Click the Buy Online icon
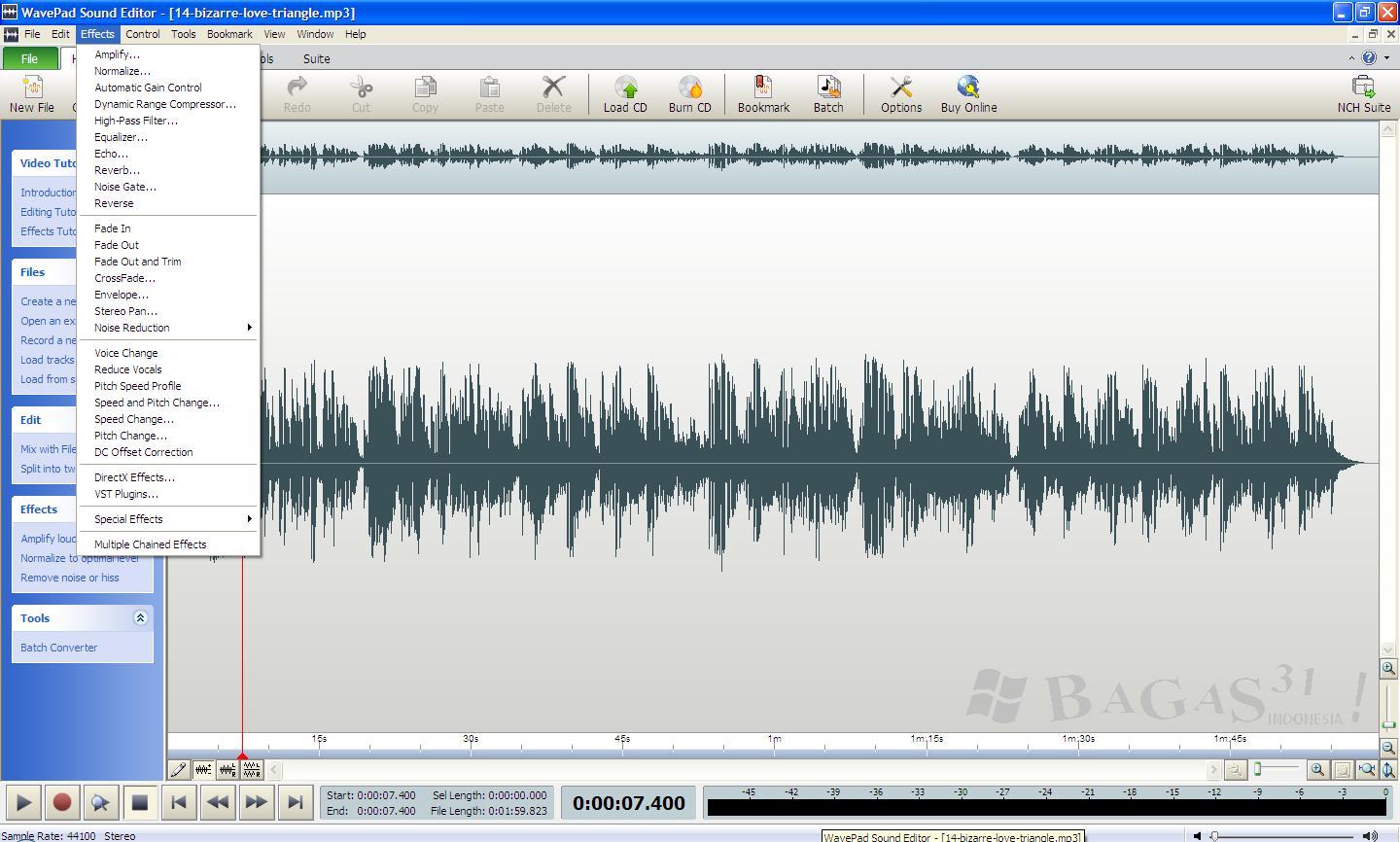This screenshot has width=1400, height=842. pyautogui.click(x=968, y=94)
